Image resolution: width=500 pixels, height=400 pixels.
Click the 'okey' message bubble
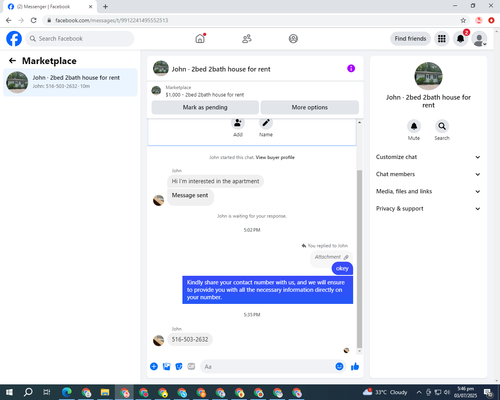tap(342, 269)
